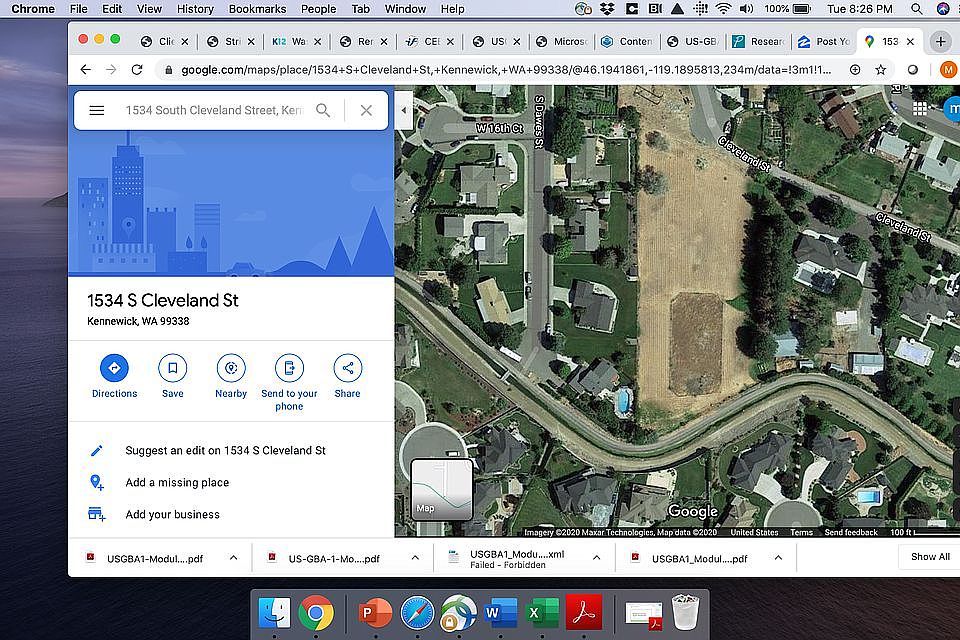Open Spotlight search in menu bar

pyautogui.click(x=917, y=9)
